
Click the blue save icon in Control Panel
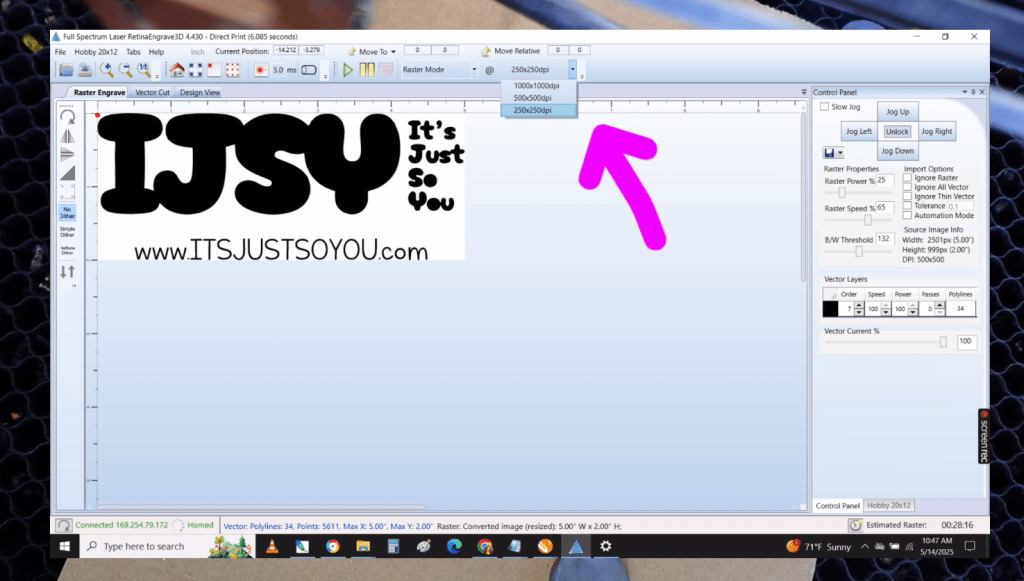click(x=829, y=153)
